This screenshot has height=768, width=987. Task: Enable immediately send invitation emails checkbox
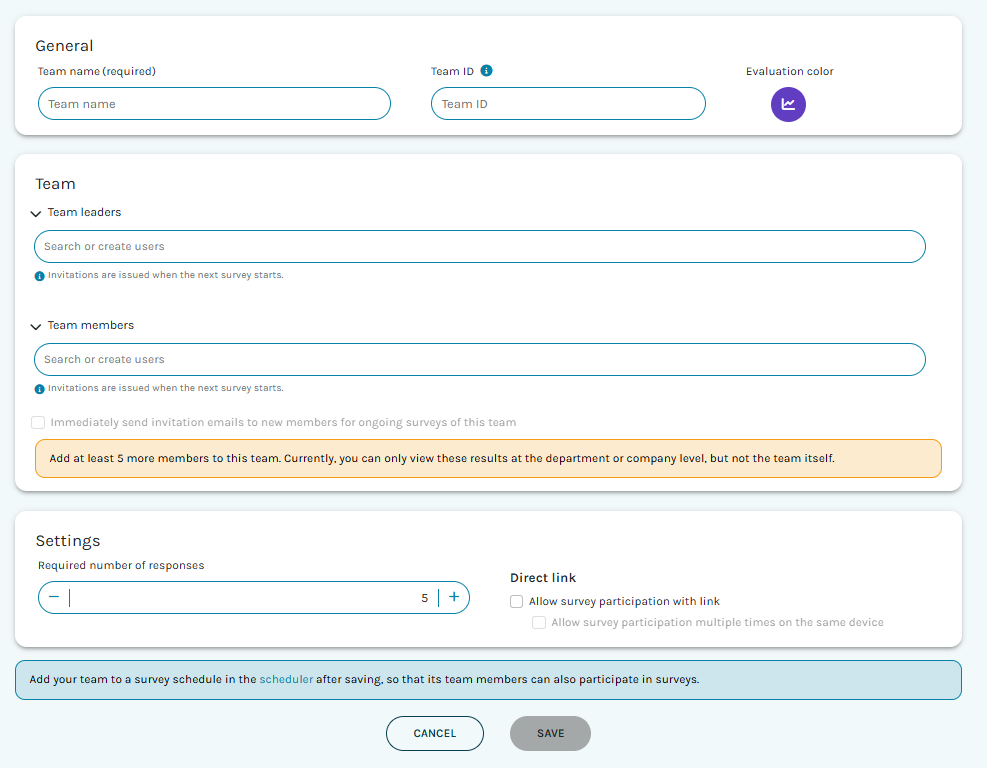tap(38, 422)
